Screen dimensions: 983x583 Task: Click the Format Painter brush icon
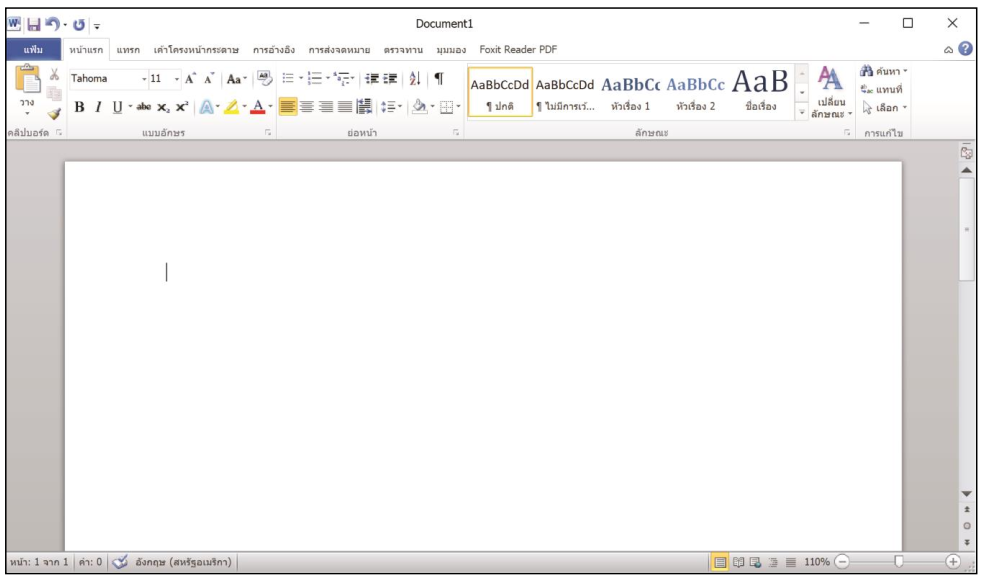pos(54,114)
